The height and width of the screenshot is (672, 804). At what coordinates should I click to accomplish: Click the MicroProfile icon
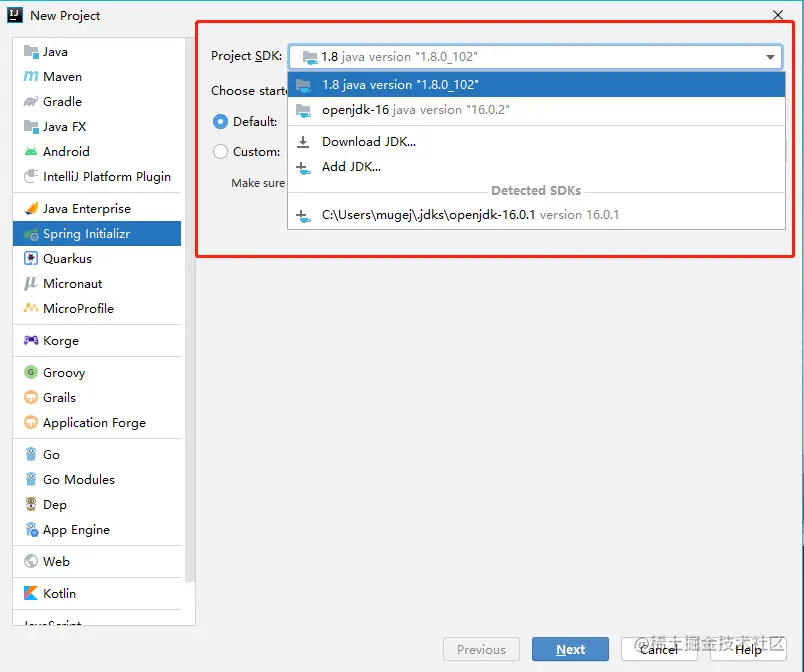[x=31, y=308]
